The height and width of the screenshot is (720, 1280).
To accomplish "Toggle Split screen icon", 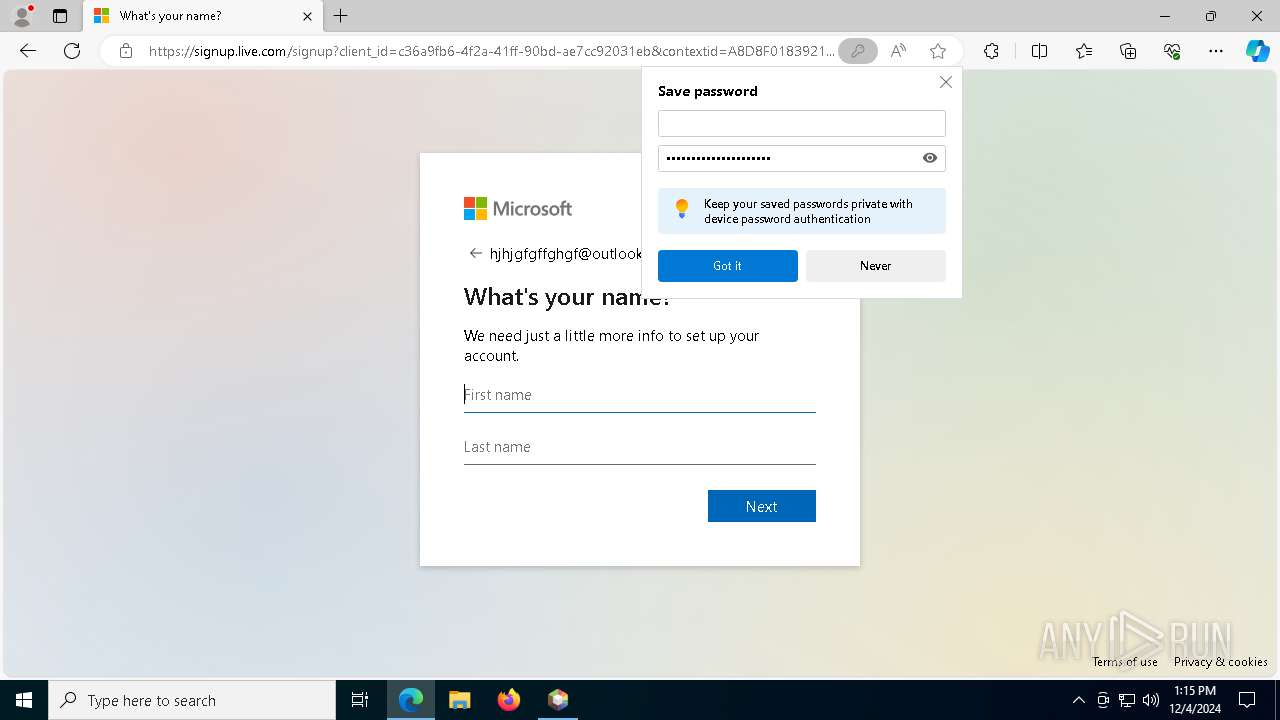I will (1039, 51).
